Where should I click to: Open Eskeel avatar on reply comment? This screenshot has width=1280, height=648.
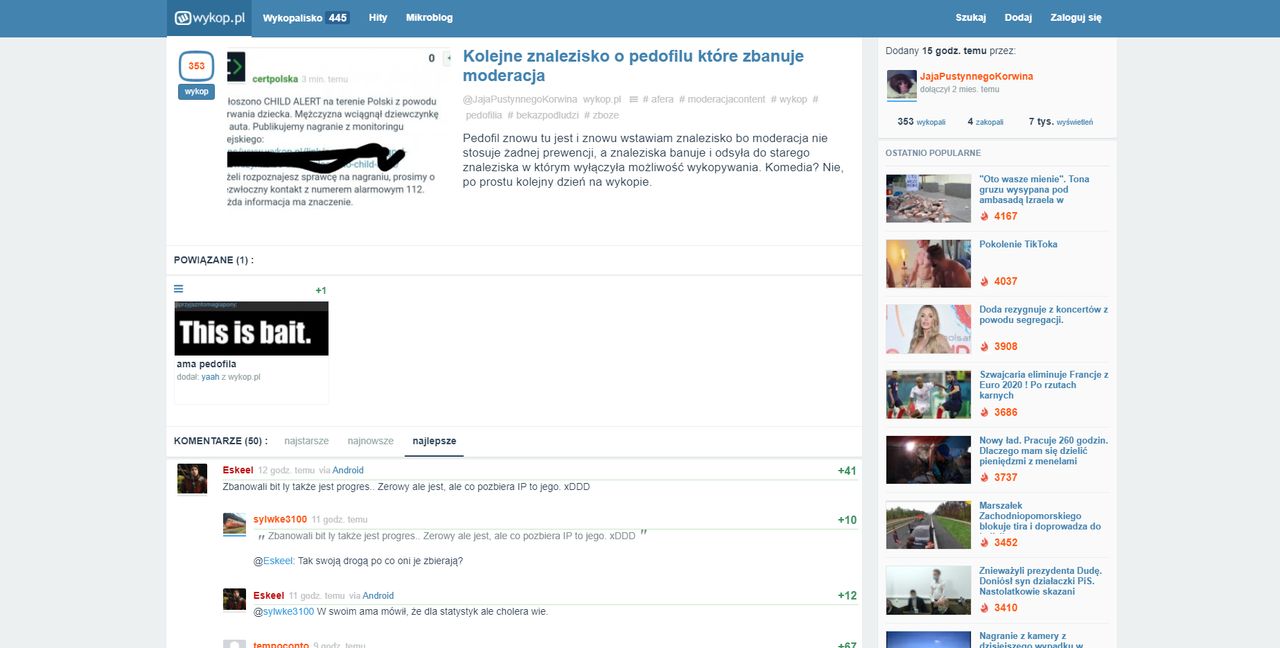234,599
